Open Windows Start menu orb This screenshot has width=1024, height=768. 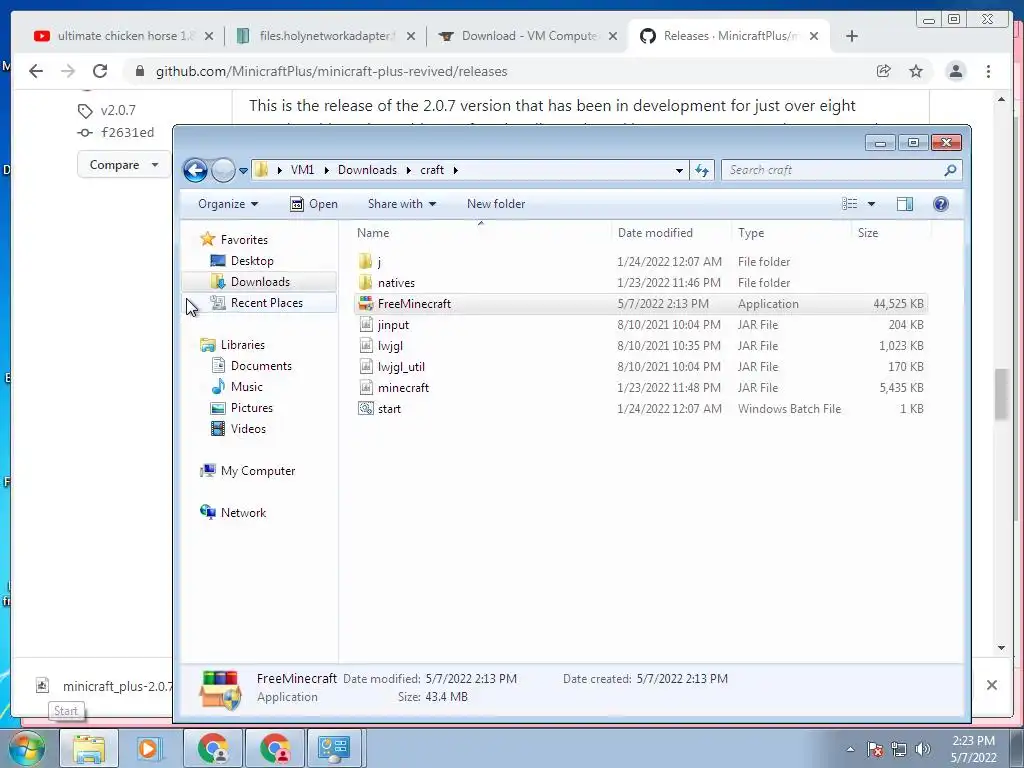coord(27,748)
